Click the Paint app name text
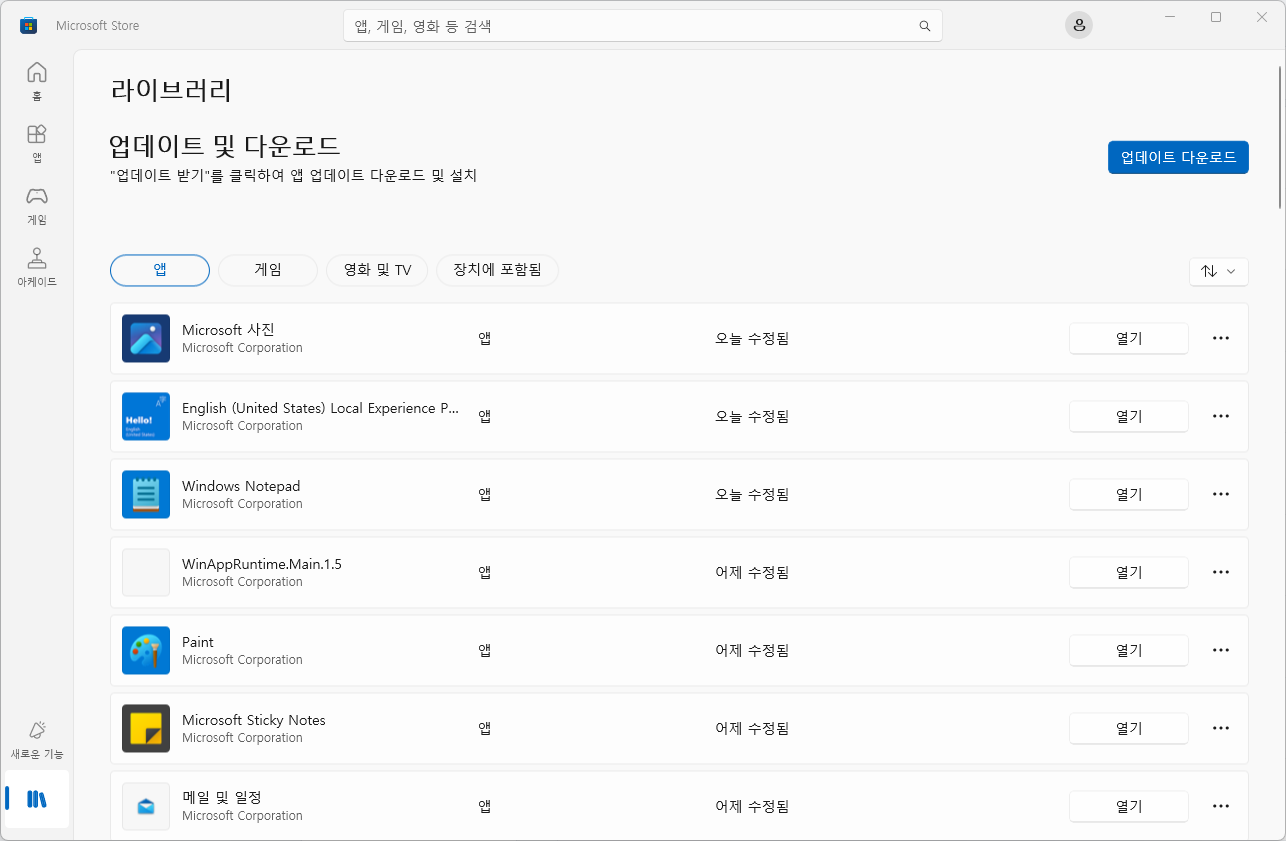1286x841 pixels. click(x=198, y=642)
